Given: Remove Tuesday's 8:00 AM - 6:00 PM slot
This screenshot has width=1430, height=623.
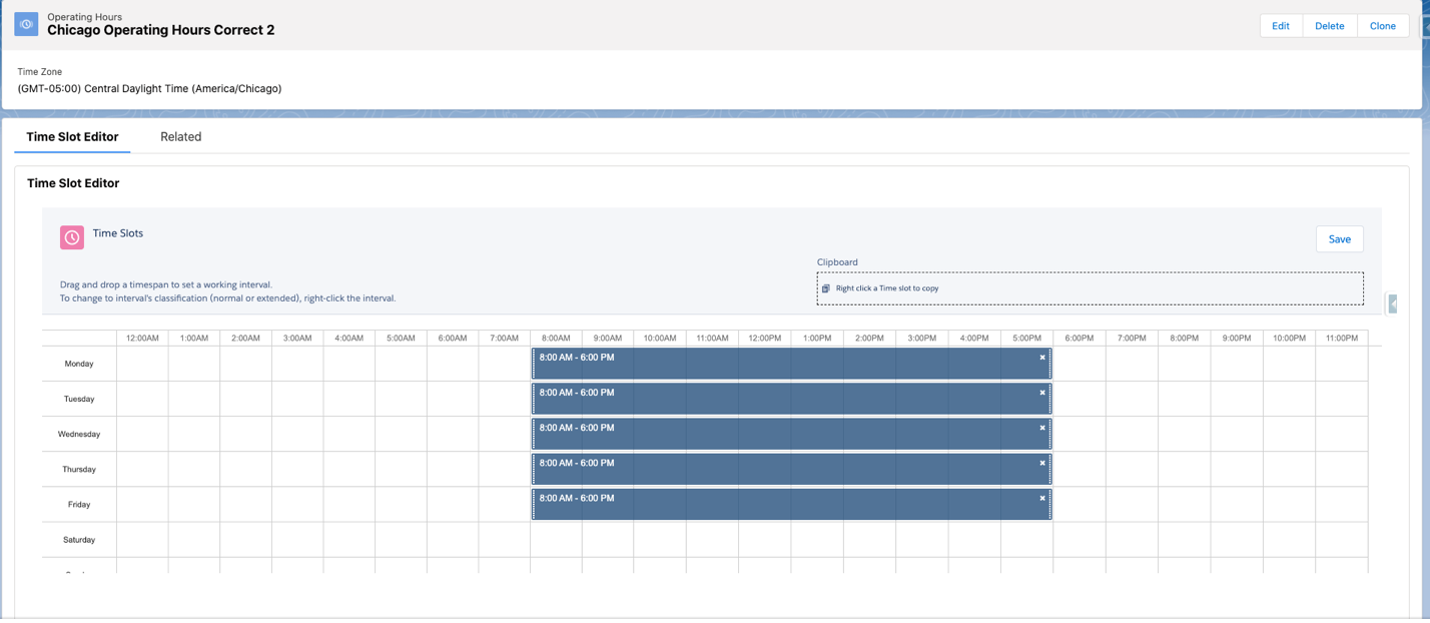Looking at the screenshot, I should coord(1042,392).
